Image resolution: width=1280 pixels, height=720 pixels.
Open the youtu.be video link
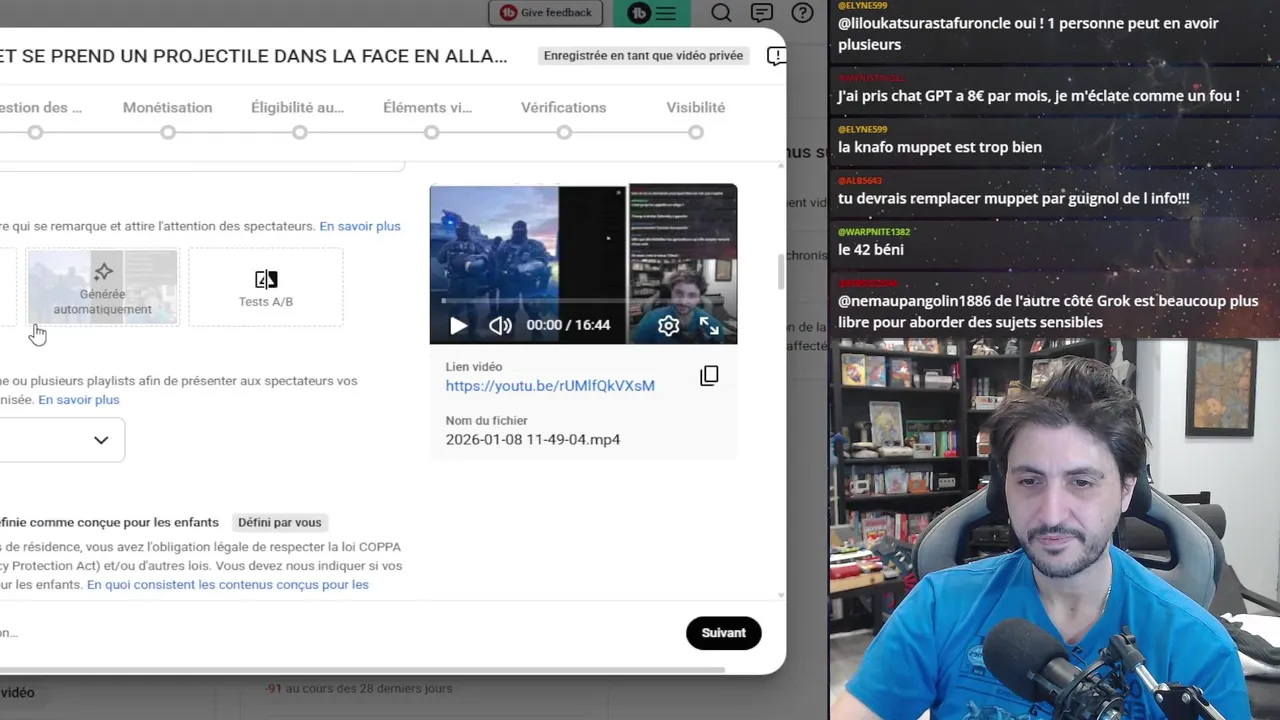(550, 386)
